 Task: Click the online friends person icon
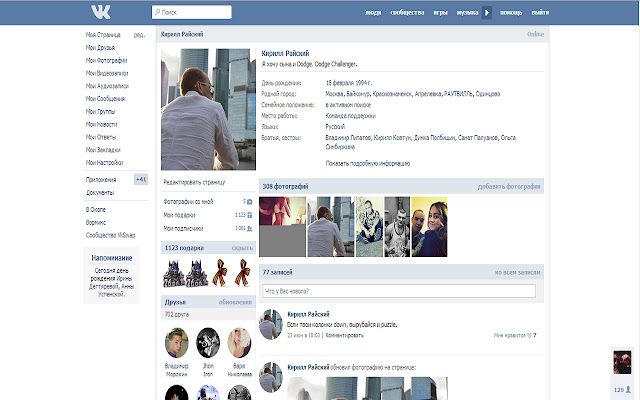(628, 390)
